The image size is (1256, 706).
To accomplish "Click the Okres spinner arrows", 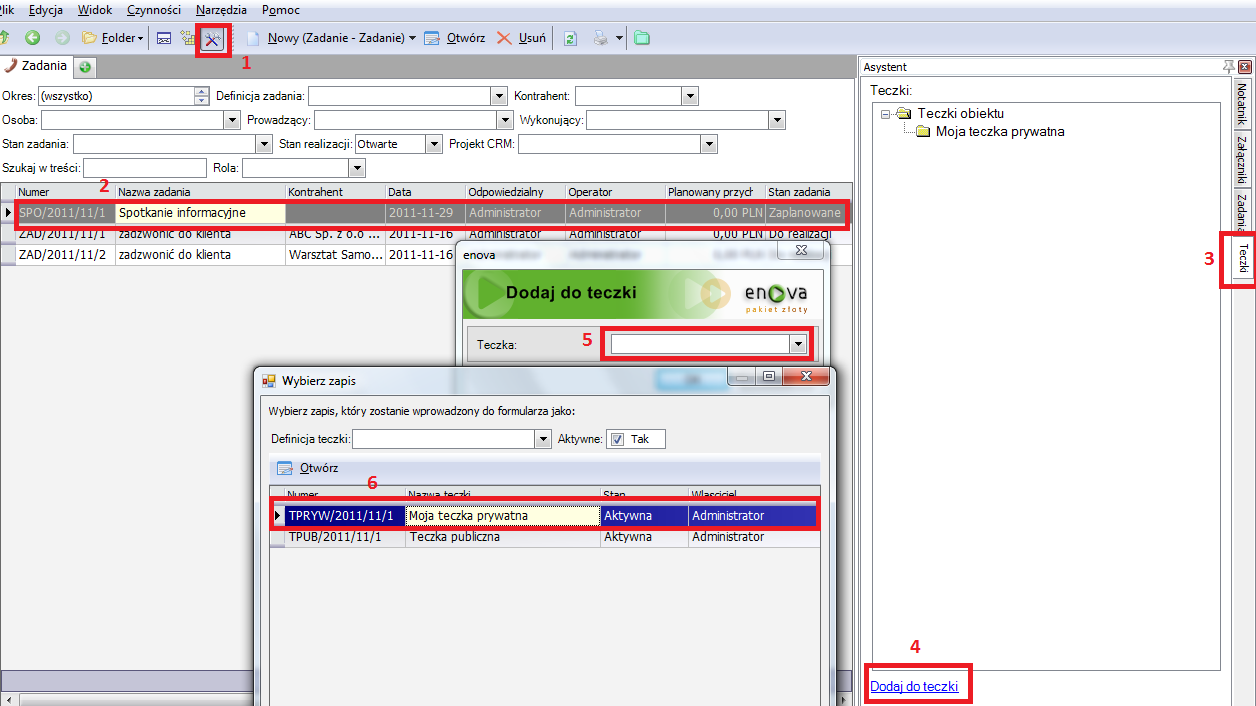I will (200, 96).
